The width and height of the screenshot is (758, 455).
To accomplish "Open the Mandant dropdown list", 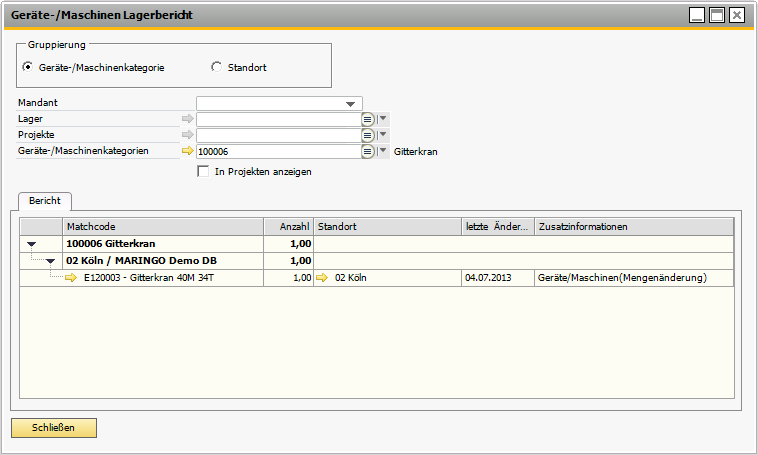I will (350, 103).
